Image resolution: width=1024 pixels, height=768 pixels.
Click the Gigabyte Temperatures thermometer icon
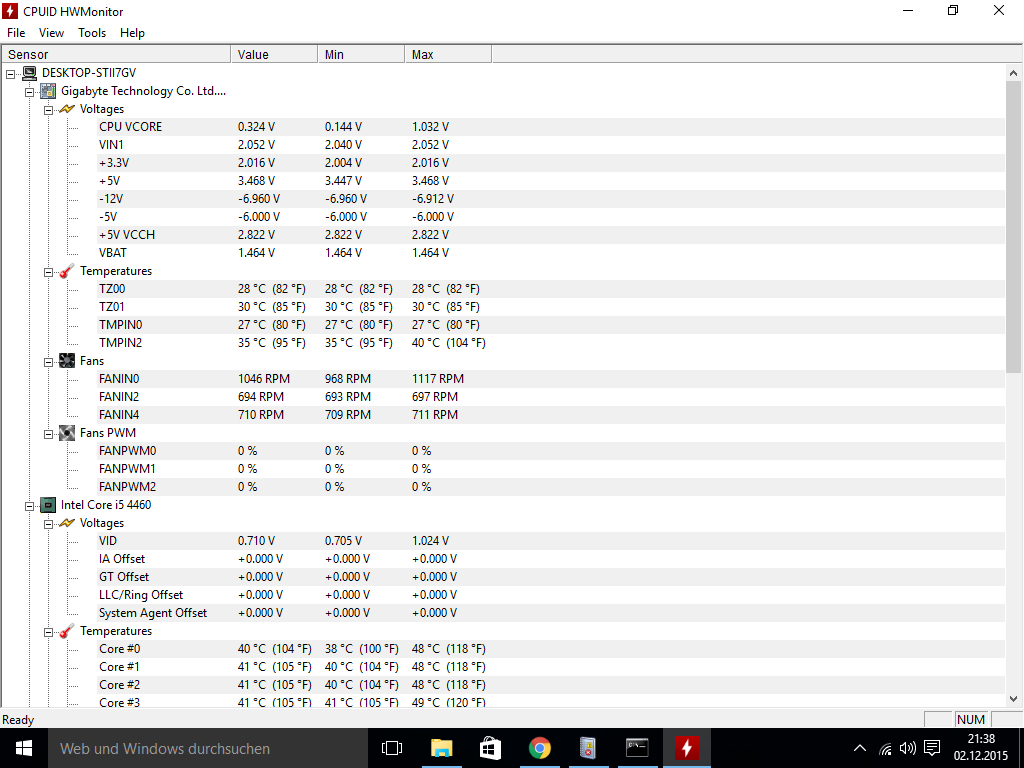(x=67, y=271)
